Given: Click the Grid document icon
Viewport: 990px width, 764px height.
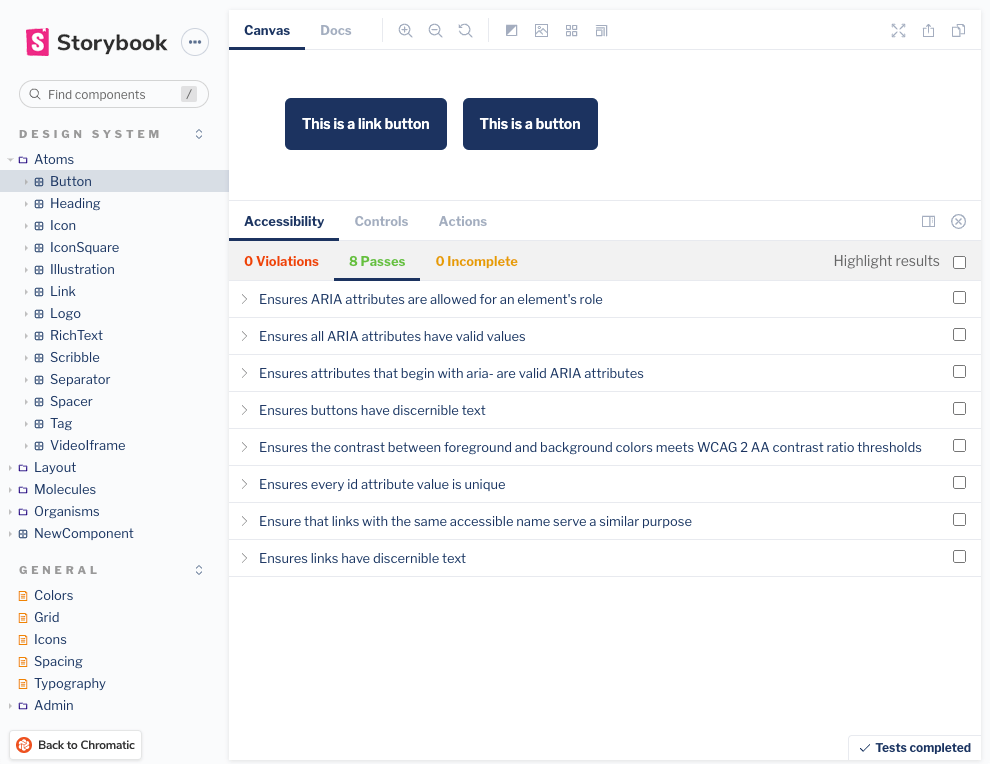Looking at the screenshot, I should [23, 618].
